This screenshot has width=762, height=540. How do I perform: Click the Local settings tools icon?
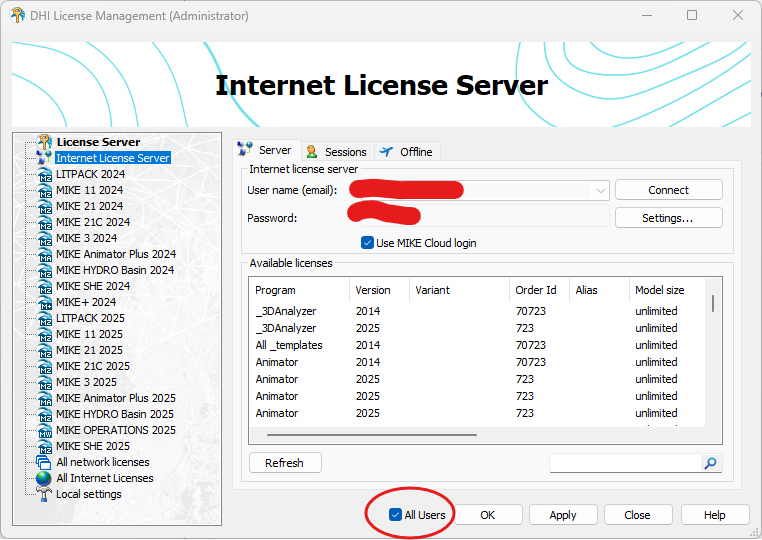click(x=44, y=494)
